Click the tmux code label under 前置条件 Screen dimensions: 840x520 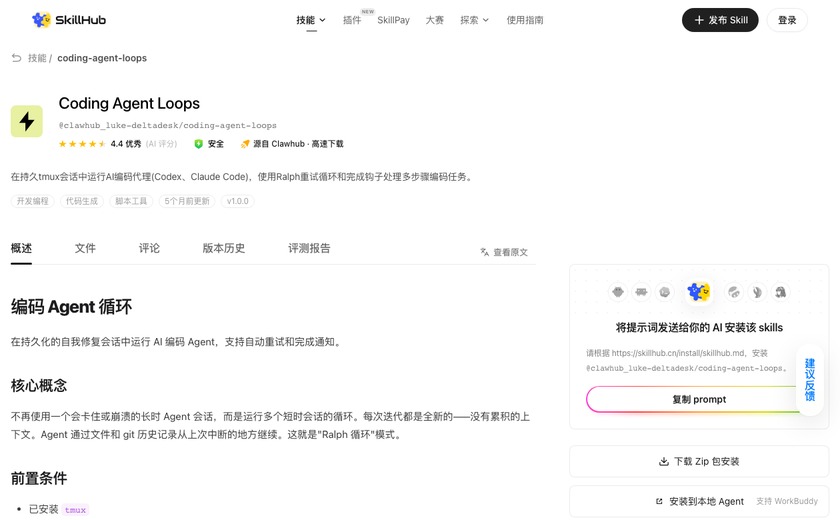pos(75,509)
